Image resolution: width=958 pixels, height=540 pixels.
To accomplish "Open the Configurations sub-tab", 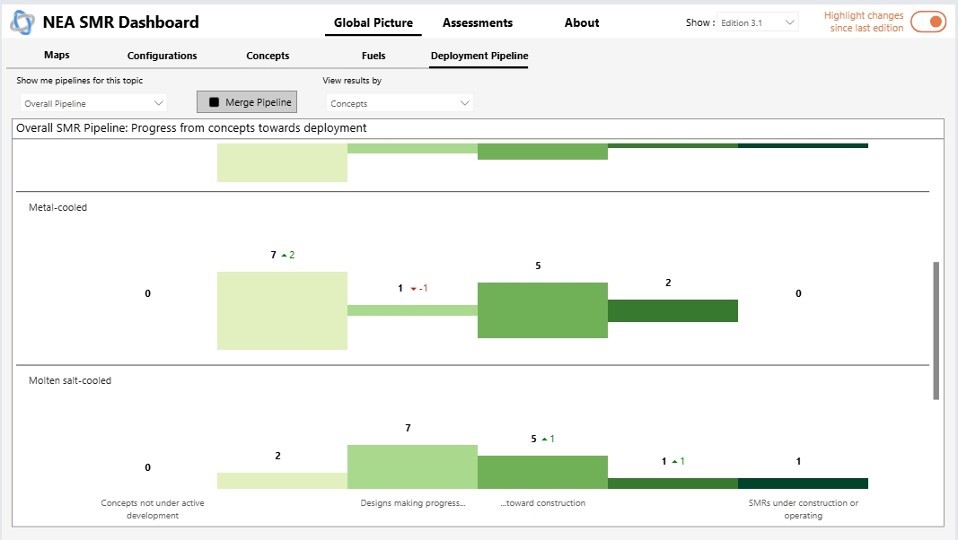I will point(162,56).
